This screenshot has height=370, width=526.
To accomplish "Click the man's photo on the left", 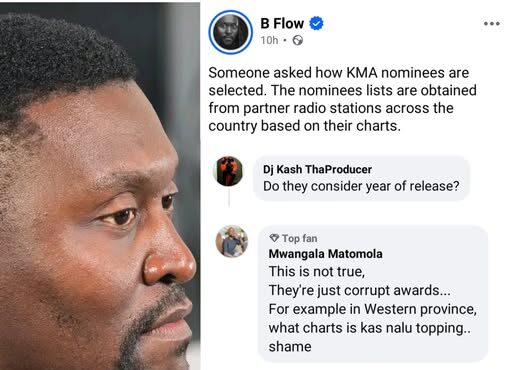I will point(100,186).
